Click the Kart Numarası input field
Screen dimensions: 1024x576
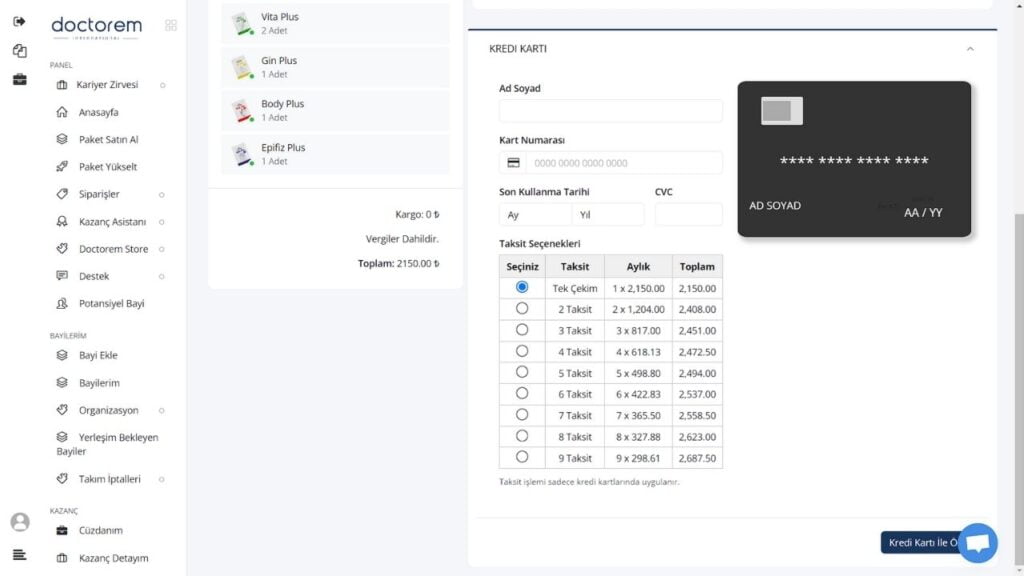624,163
